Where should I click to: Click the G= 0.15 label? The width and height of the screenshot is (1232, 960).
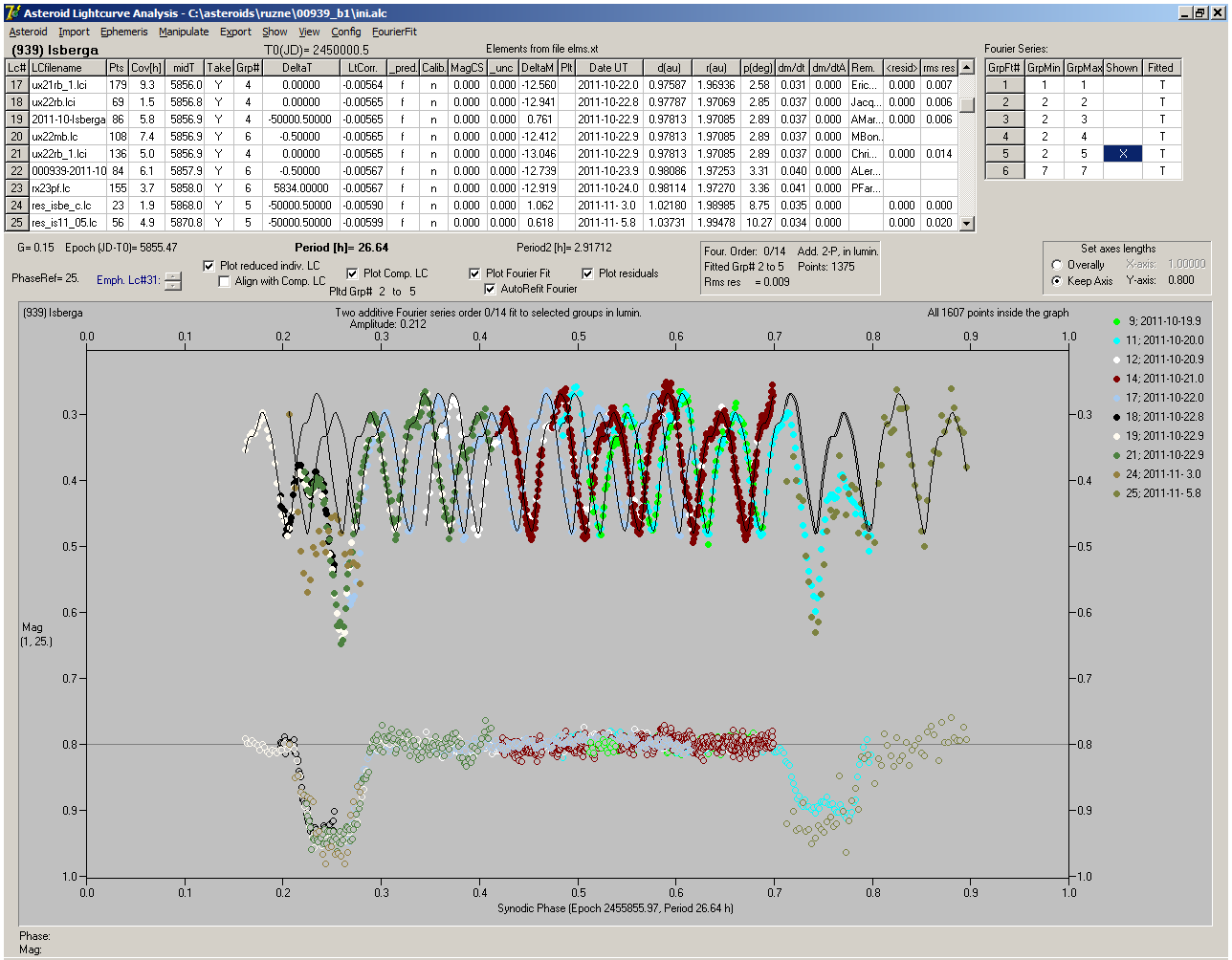click(x=35, y=248)
